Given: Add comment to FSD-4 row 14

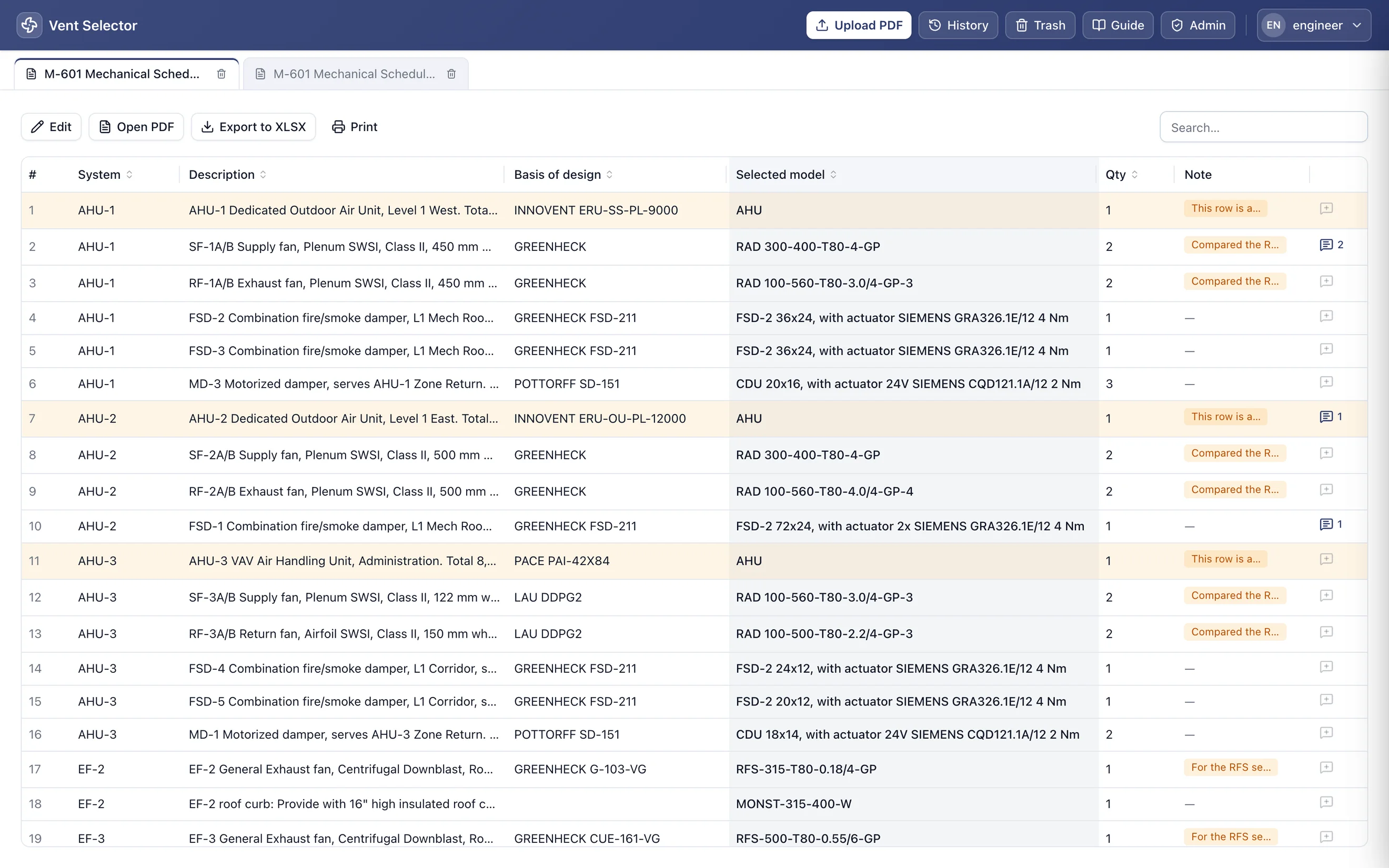Looking at the screenshot, I should click(x=1326, y=667).
